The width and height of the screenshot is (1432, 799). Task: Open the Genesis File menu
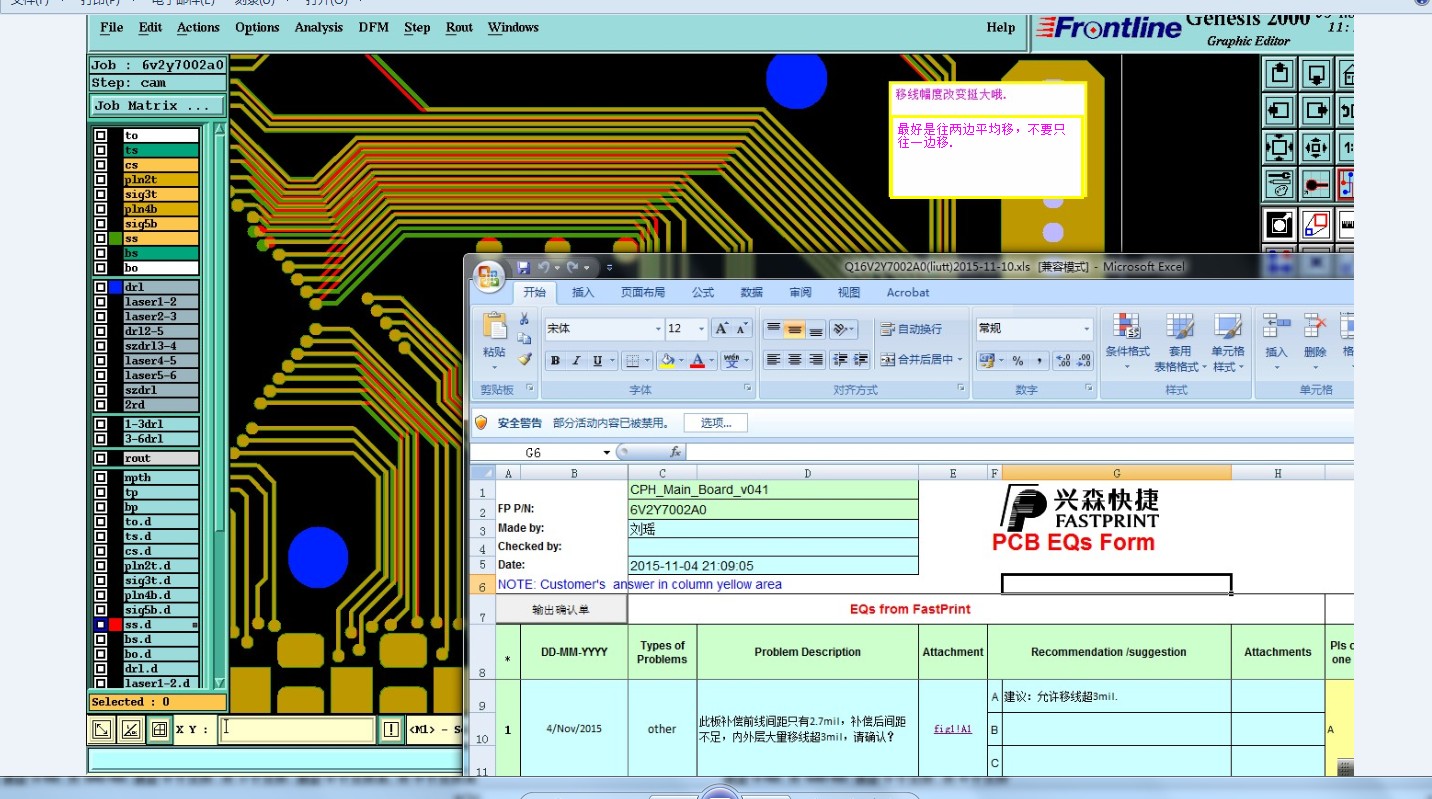pyautogui.click(x=112, y=27)
